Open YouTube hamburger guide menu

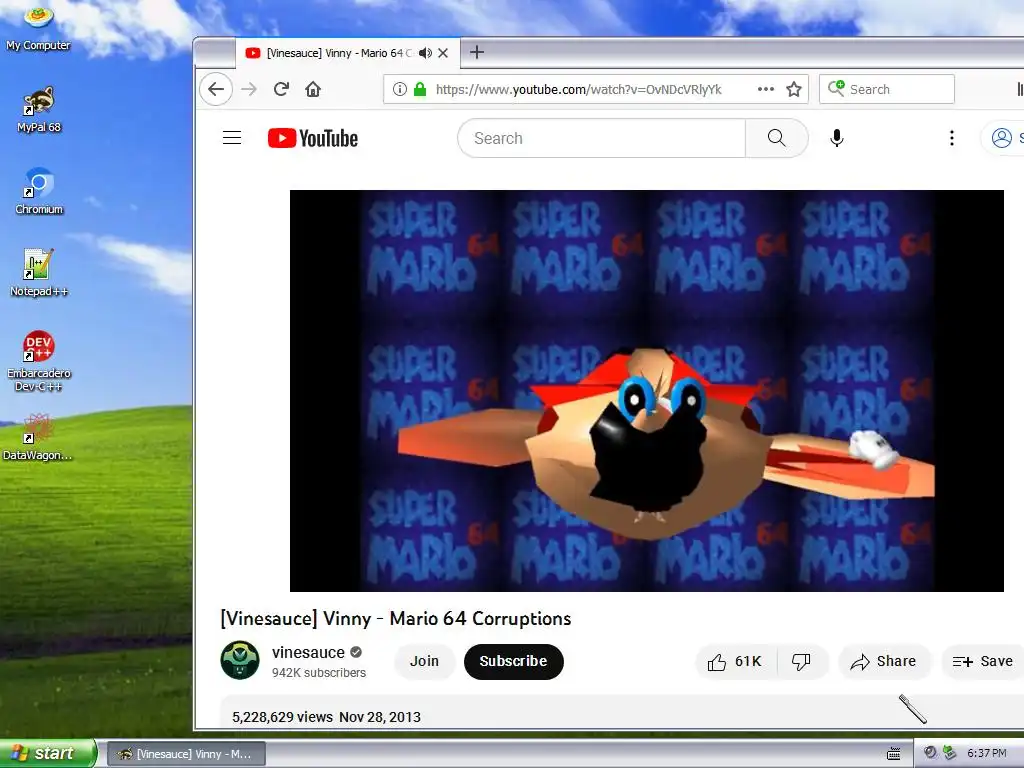coord(232,138)
